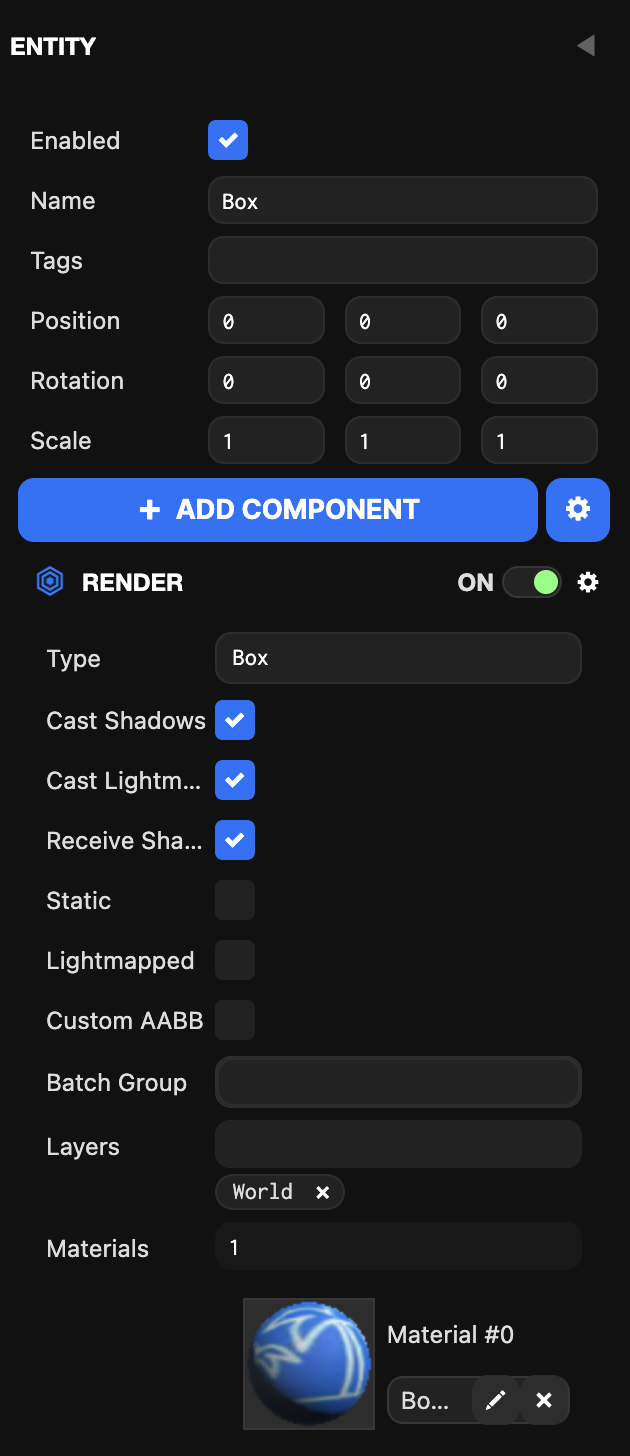The height and width of the screenshot is (1456, 630).
Task: Collapse the Entity panel with the arrow
Action: [x=586, y=46]
